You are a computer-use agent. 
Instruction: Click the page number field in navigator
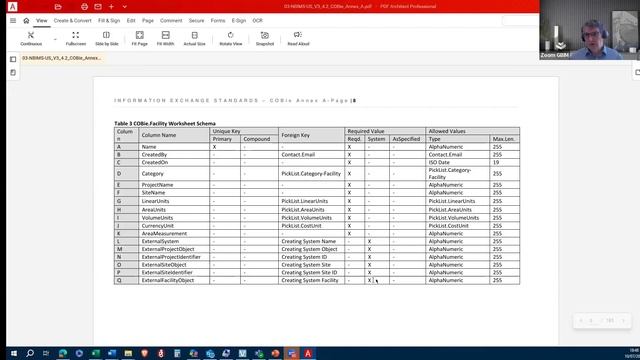(x=591, y=320)
